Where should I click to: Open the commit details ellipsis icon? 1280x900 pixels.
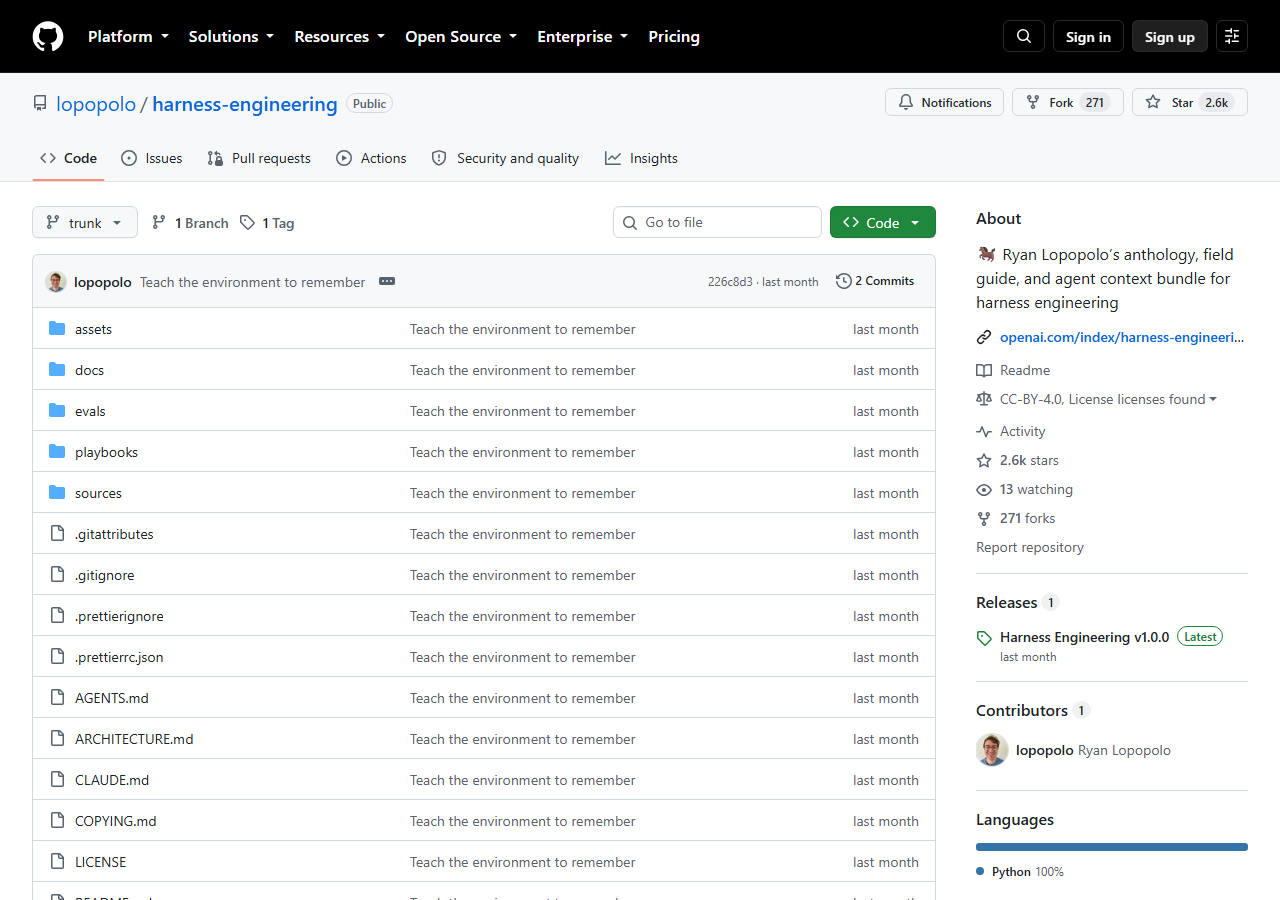(x=387, y=282)
